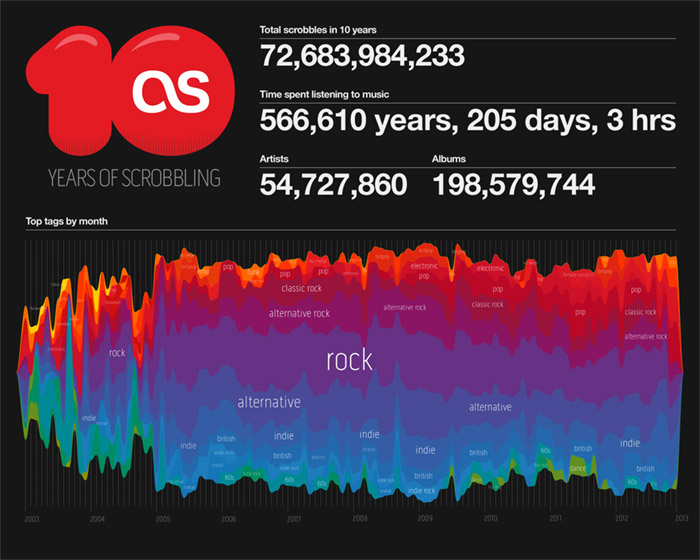700x560 pixels.
Task: Click the "funk" tag label in the chart
Action: click(253, 272)
